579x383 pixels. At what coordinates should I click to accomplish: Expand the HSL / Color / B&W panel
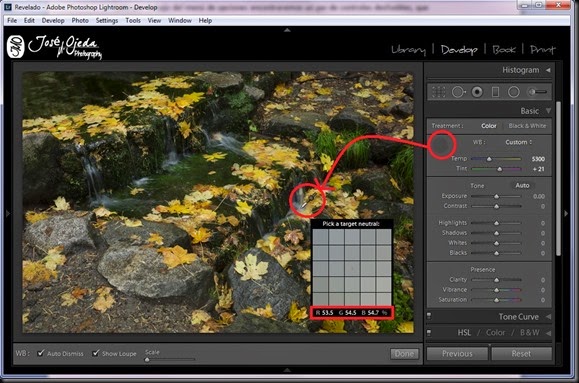548,333
